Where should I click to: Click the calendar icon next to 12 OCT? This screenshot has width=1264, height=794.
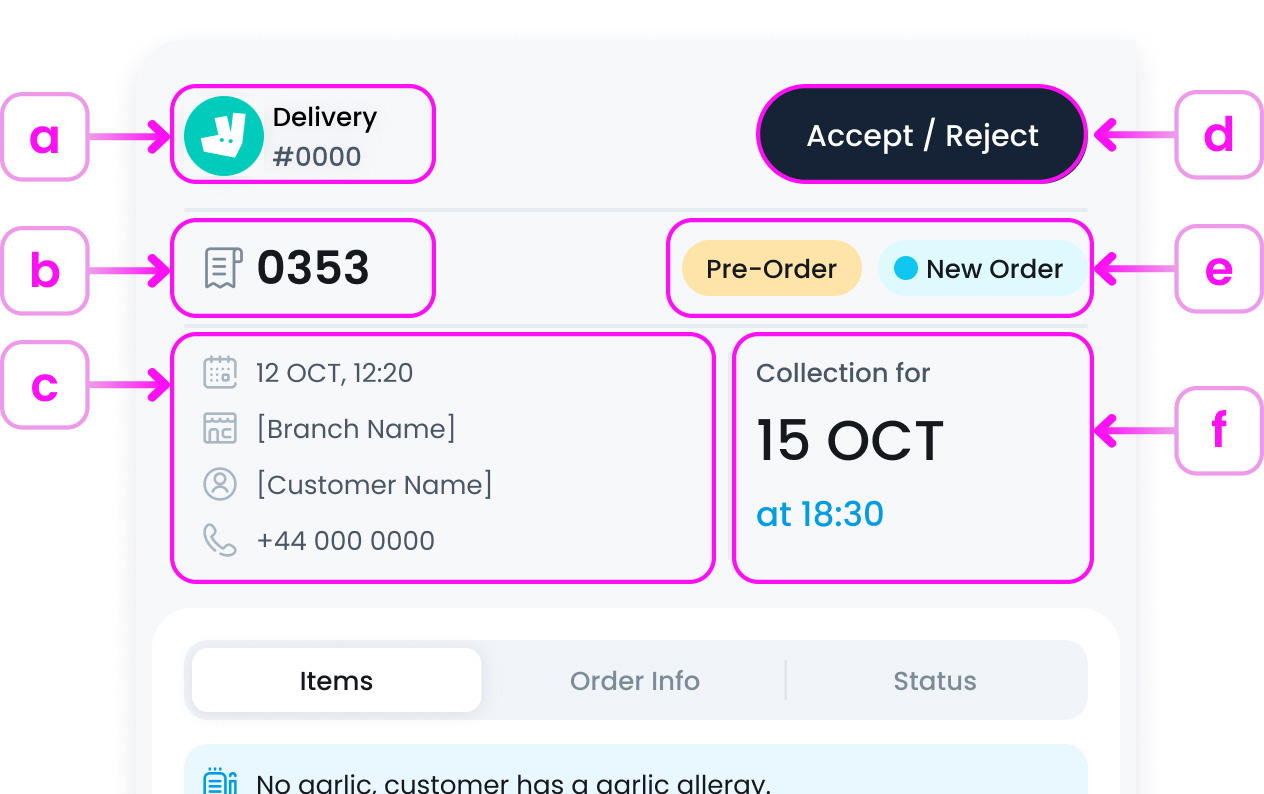click(220, 373)
